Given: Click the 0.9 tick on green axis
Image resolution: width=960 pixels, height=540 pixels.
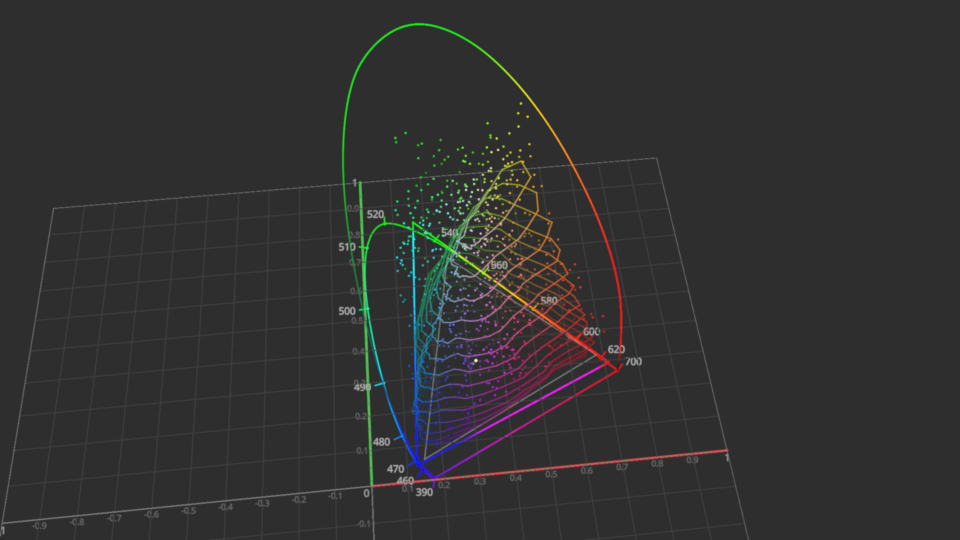Looking at the screenshot, I should pyautogui.click(x=353, y=209).
